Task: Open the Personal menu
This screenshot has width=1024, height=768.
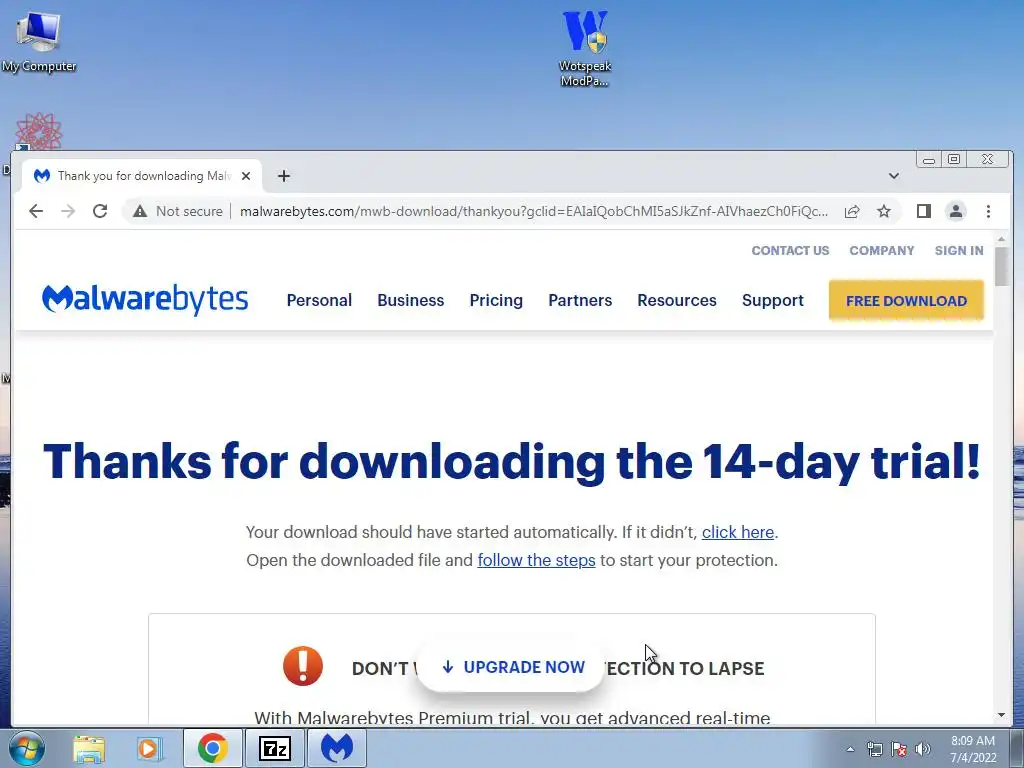Action: pos(319,300)
